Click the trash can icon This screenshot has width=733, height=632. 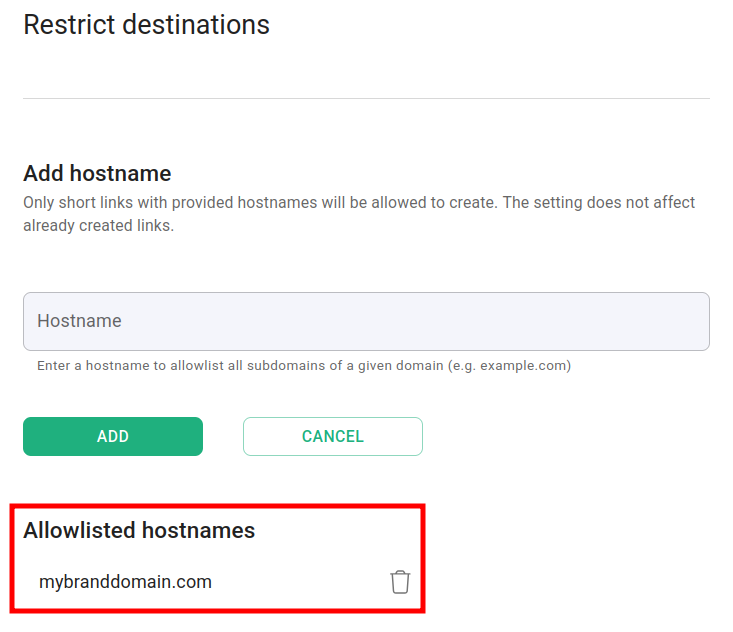[x=400, y=582]
